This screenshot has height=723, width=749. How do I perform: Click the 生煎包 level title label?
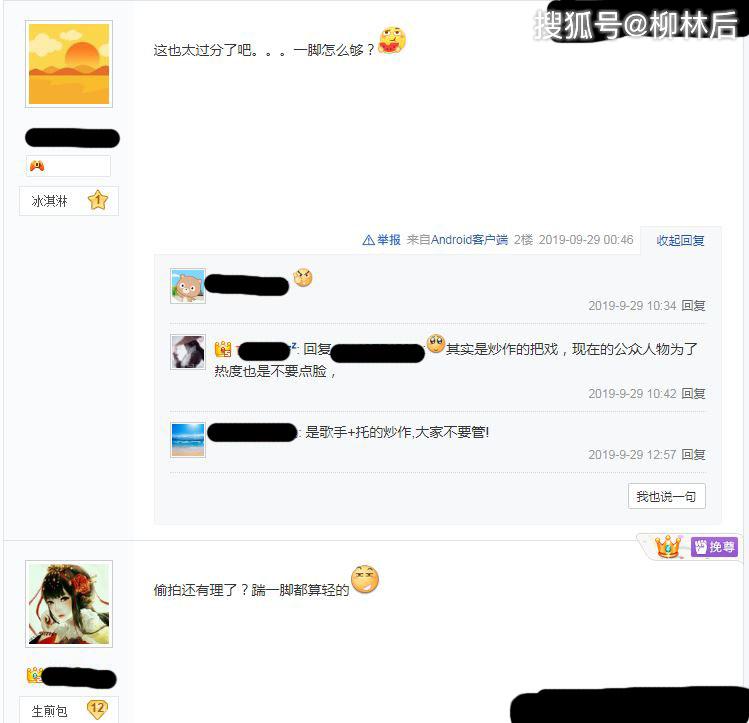coord(49,711)
